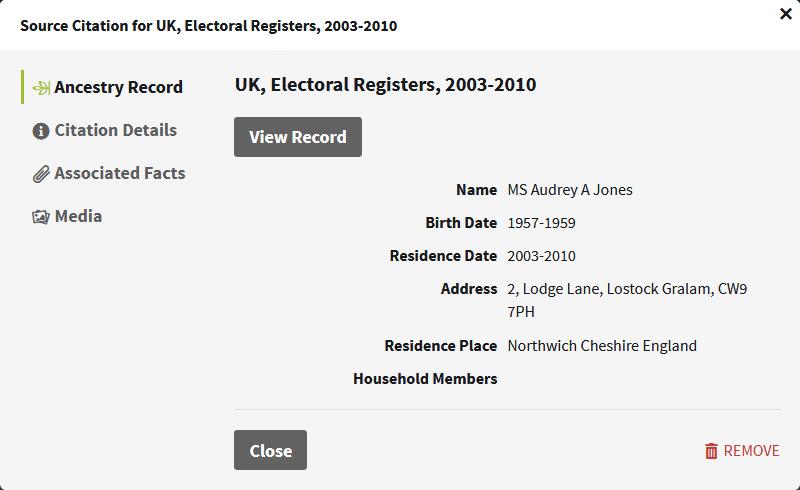Click the Media photo icon
Screen dimensions: 800x490
(41, 217)
